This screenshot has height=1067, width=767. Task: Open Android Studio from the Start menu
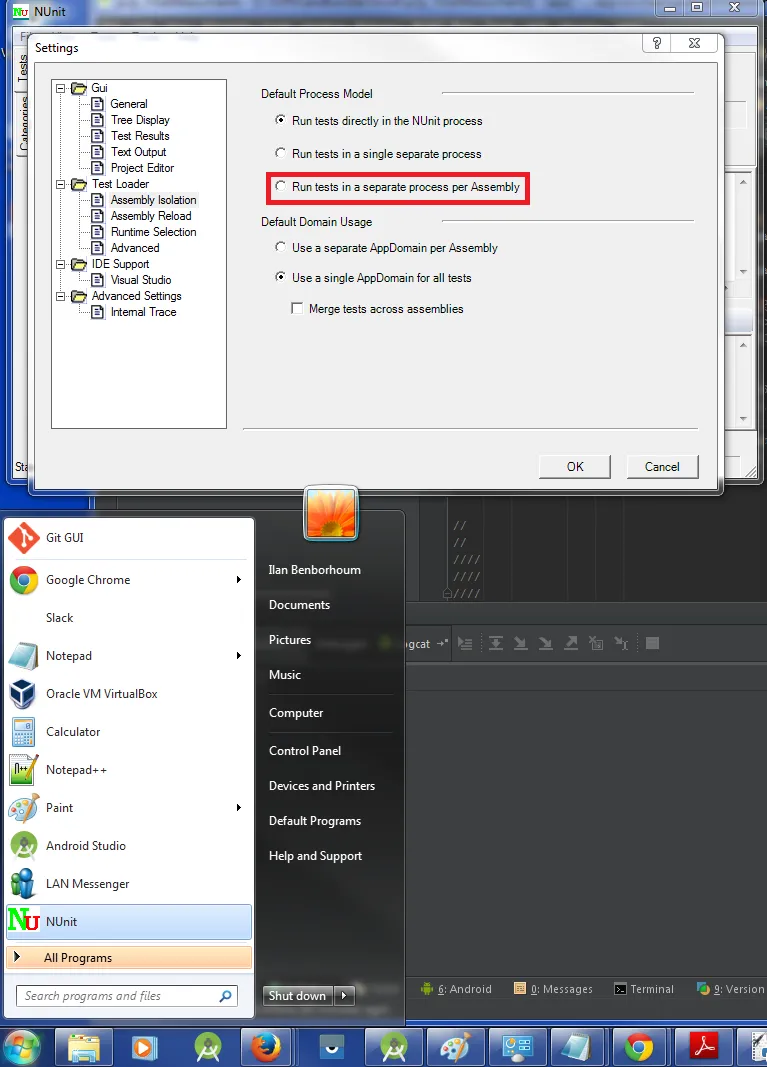129,846
